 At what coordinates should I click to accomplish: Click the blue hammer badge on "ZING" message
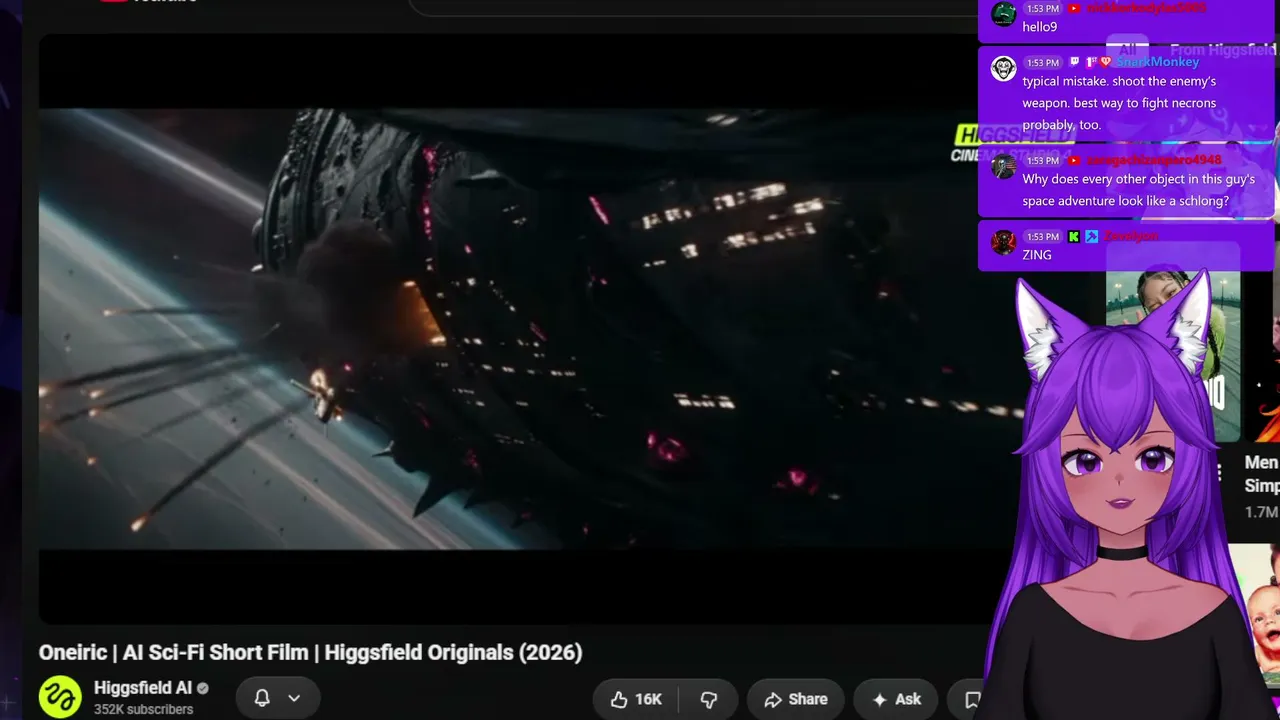tap(1091, 237)
